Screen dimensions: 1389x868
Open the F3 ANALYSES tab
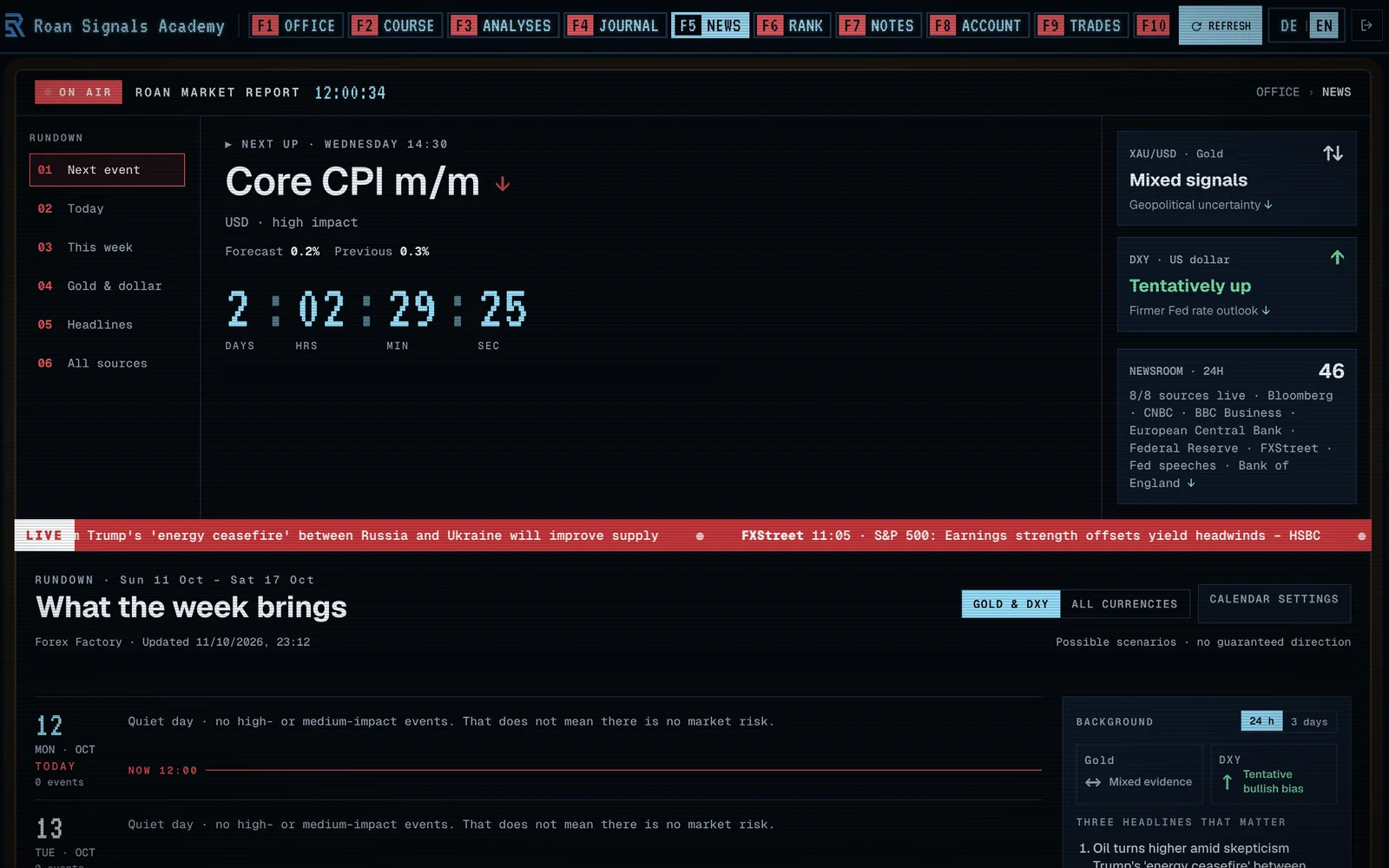coord(504,26)
